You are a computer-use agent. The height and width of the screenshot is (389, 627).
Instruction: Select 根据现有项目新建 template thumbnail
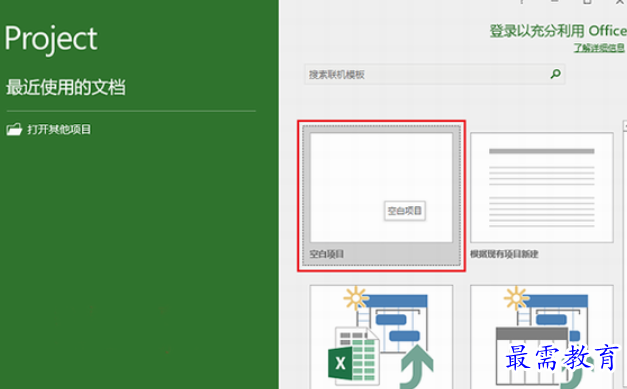tap(541, 188)
